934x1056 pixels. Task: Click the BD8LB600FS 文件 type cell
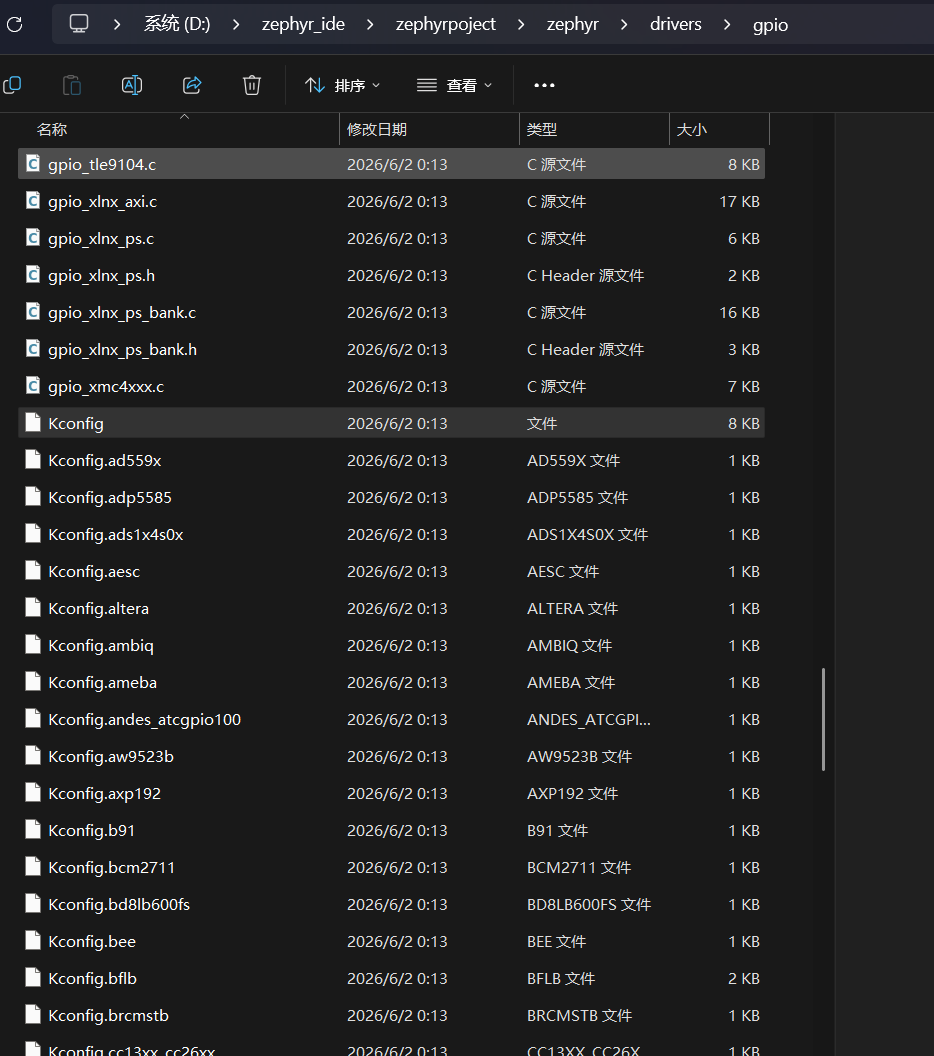pyautogui.click(x=589, y=905)
